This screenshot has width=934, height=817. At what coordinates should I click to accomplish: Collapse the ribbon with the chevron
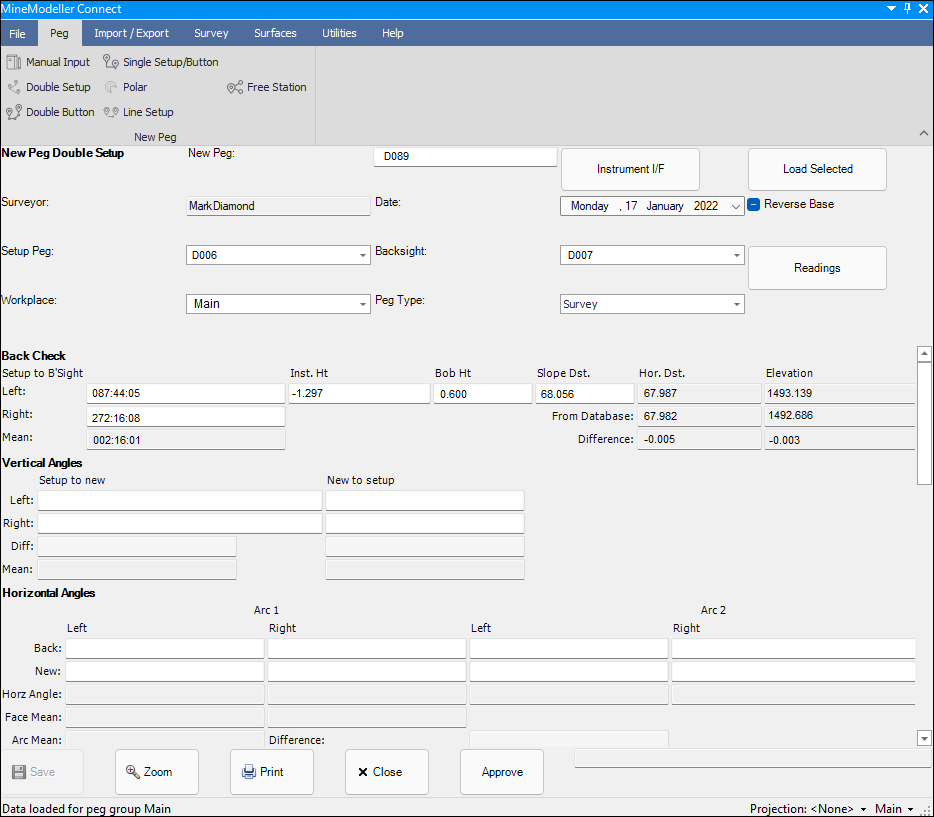click(922, 133)
